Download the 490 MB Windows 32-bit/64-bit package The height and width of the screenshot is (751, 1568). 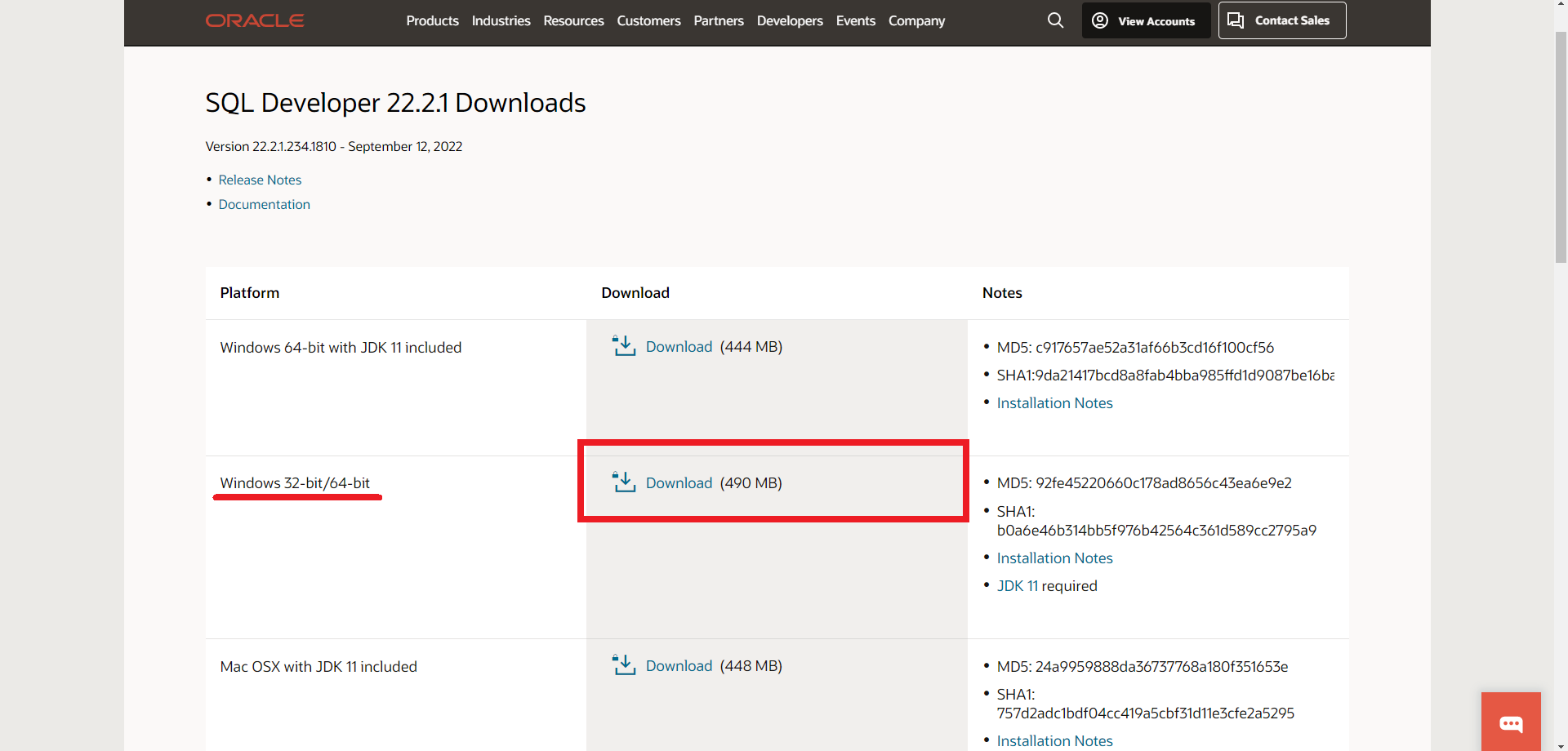(x=679, y=483)
